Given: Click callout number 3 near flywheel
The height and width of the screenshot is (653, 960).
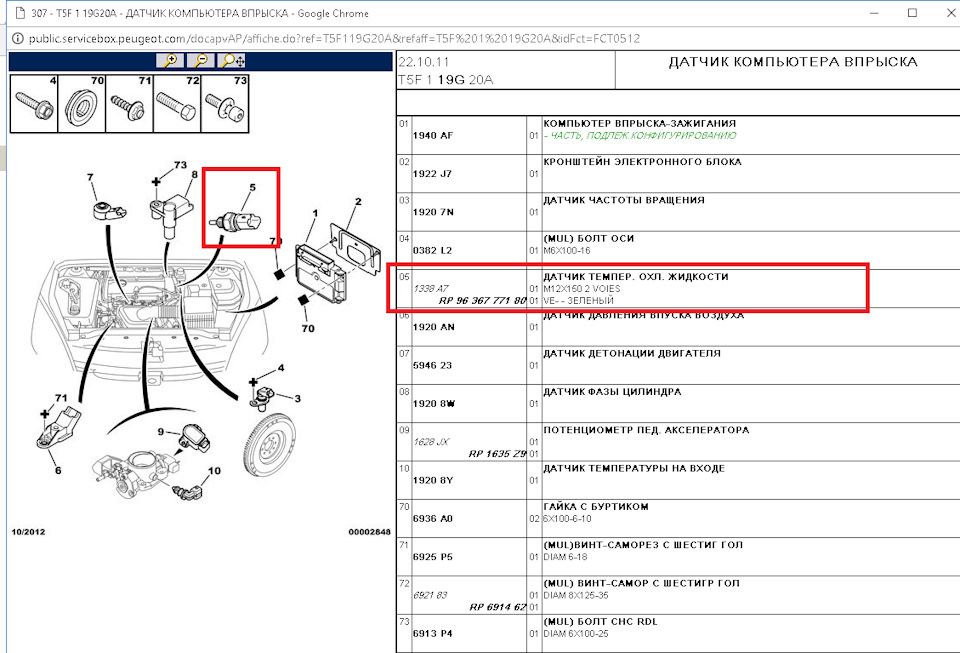Looking at the screenshot, I should [x=298, y=399].
